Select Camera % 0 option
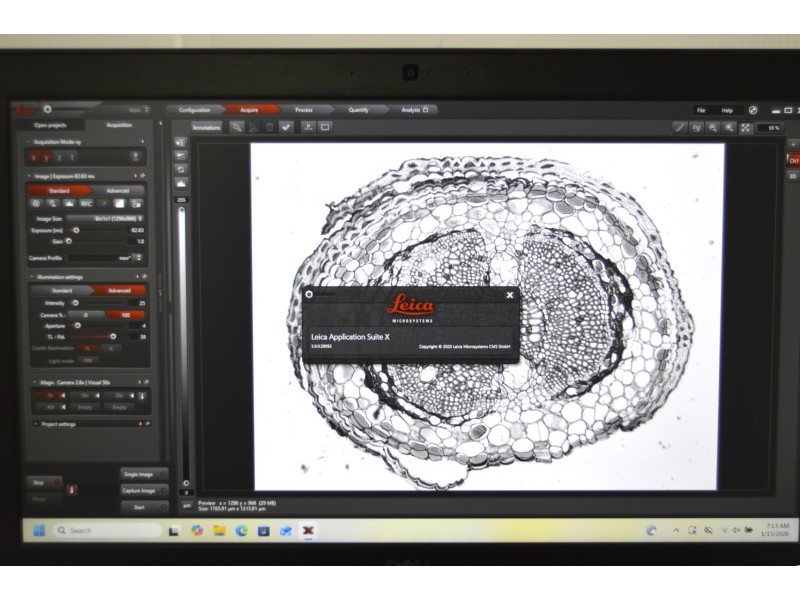Screen dimensions: 800x600 [86, 315]
